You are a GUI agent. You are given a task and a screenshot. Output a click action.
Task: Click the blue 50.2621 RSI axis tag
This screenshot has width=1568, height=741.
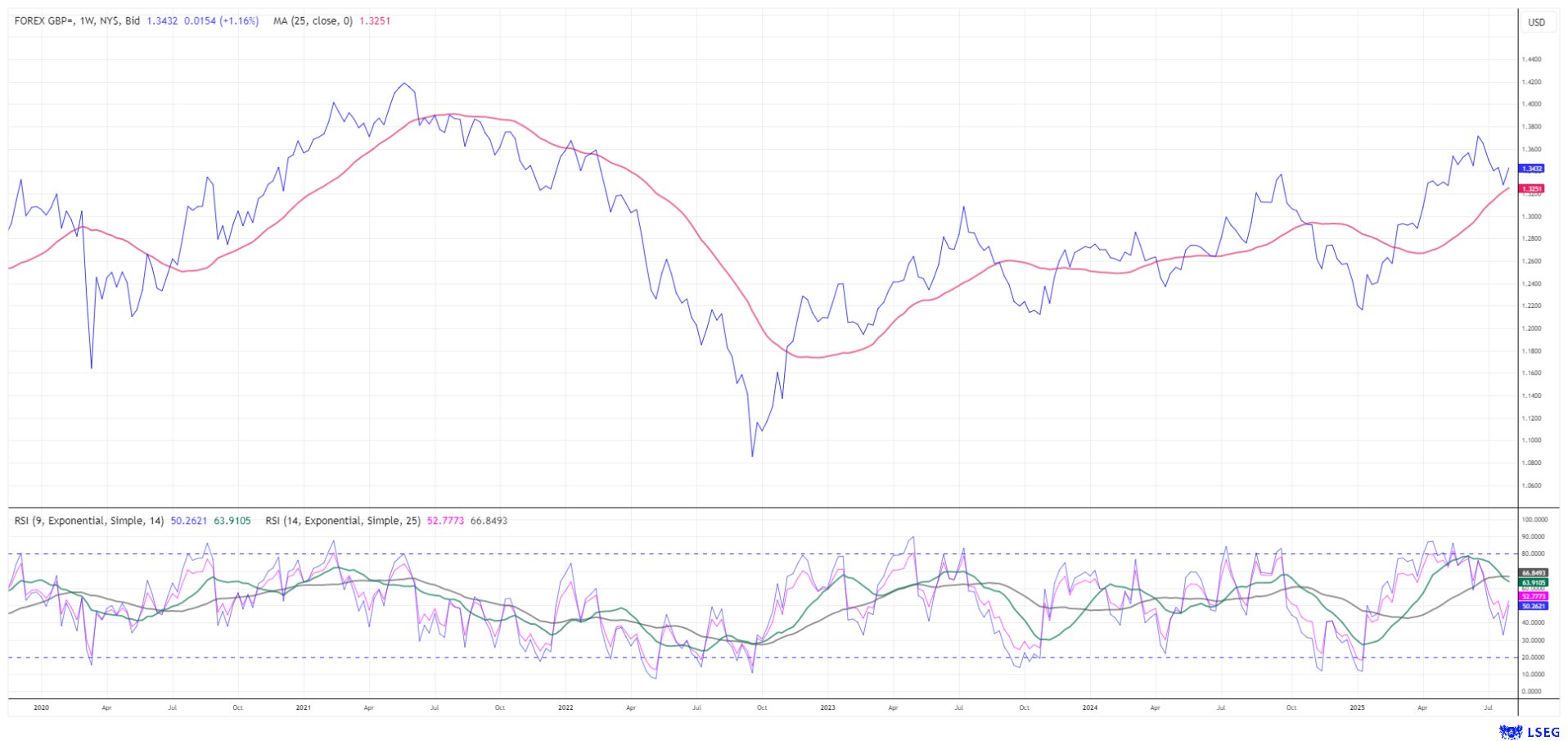[1534, 606]
